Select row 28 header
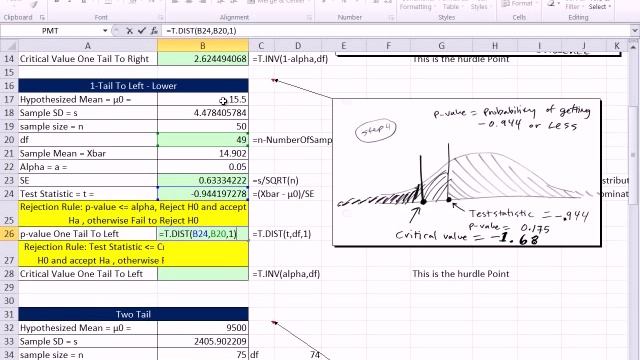640x360 pixels. [x=9, y=274]
